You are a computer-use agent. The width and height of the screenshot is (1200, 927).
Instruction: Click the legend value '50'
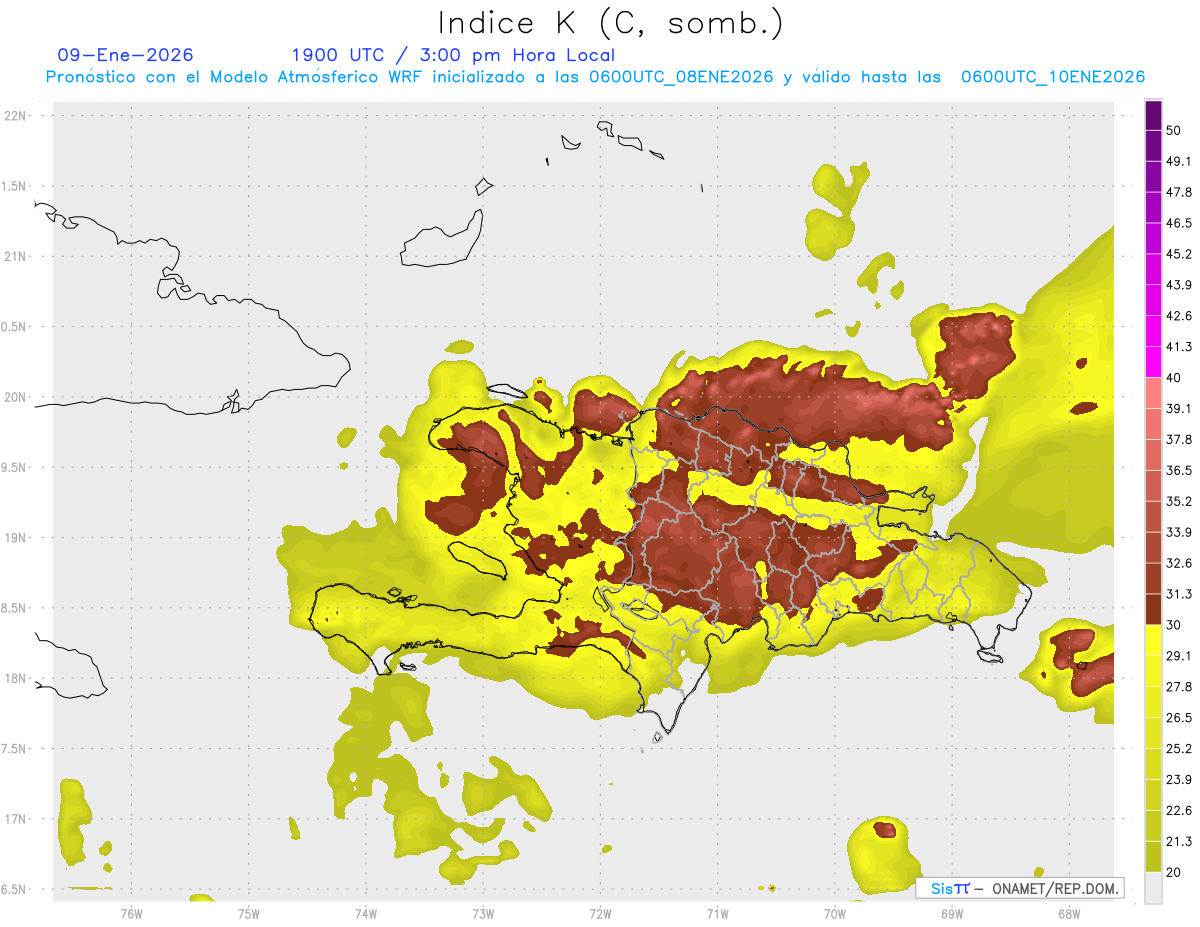(x=1174, y=131)
